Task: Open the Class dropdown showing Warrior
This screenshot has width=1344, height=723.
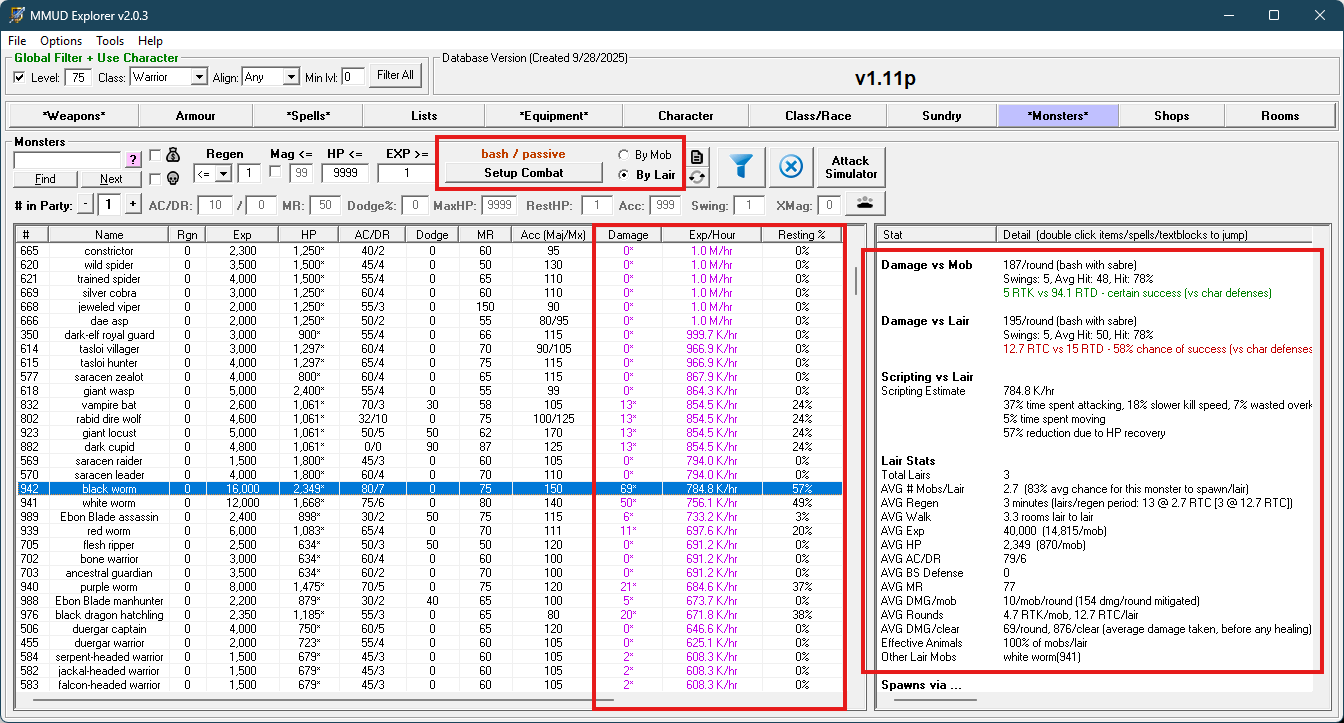Action: tap(198, 77)
